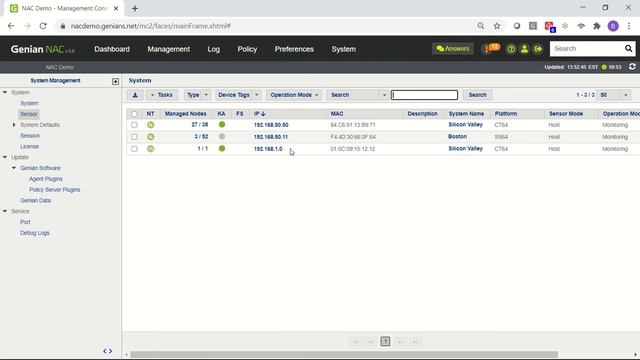Screen dimensions: 640x360
Task: Open the Operation Mode dropdown
Action: pyautogui.click(x=294, y=95)
